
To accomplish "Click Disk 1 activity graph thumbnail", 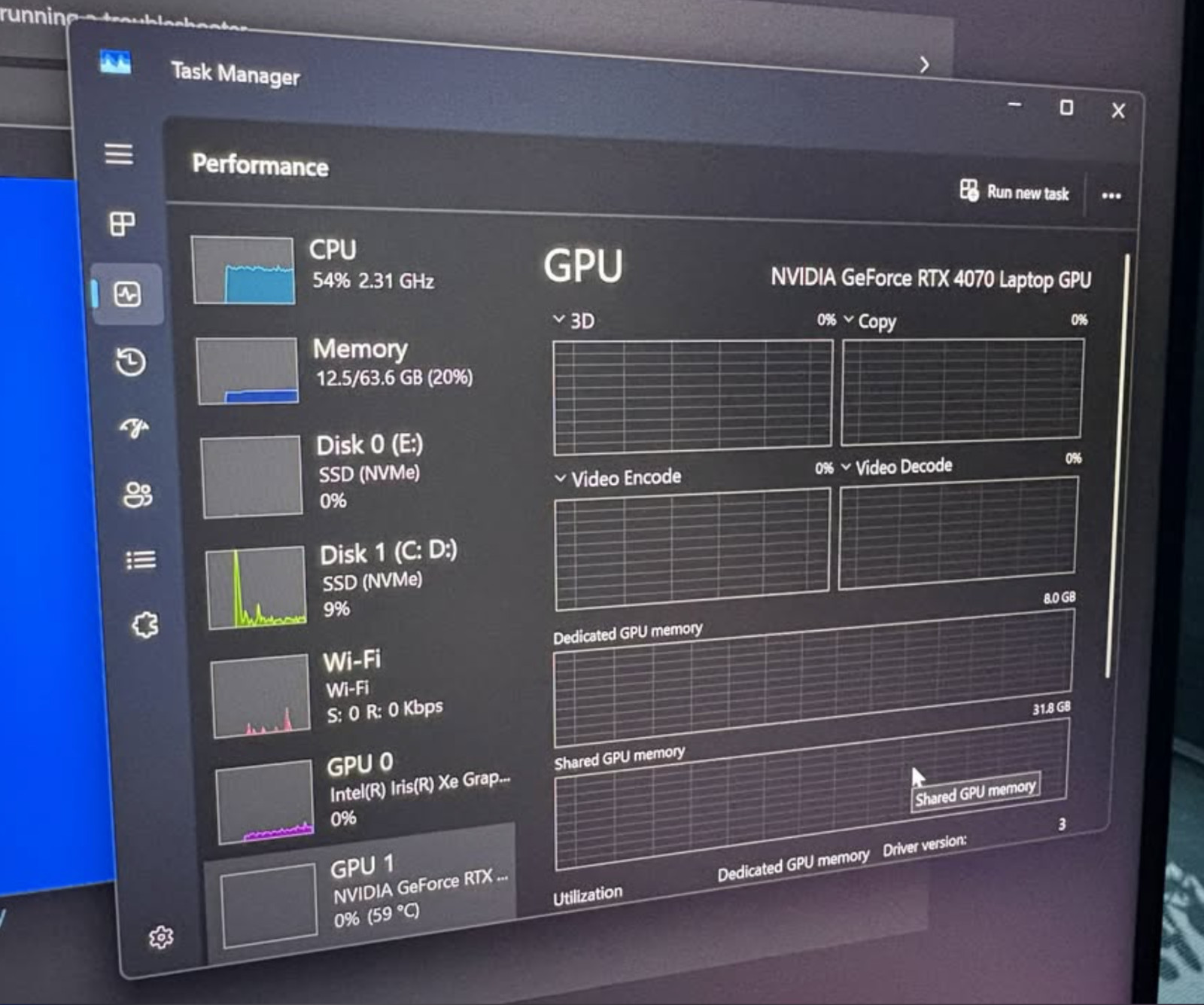I will (x=256, y=588).
